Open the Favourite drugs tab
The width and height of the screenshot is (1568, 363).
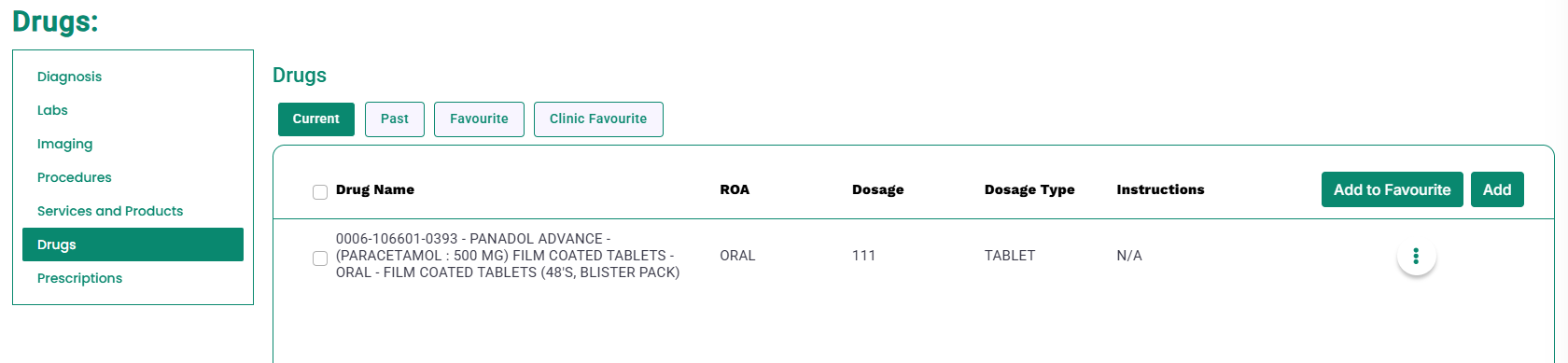[x=479, y=119]
